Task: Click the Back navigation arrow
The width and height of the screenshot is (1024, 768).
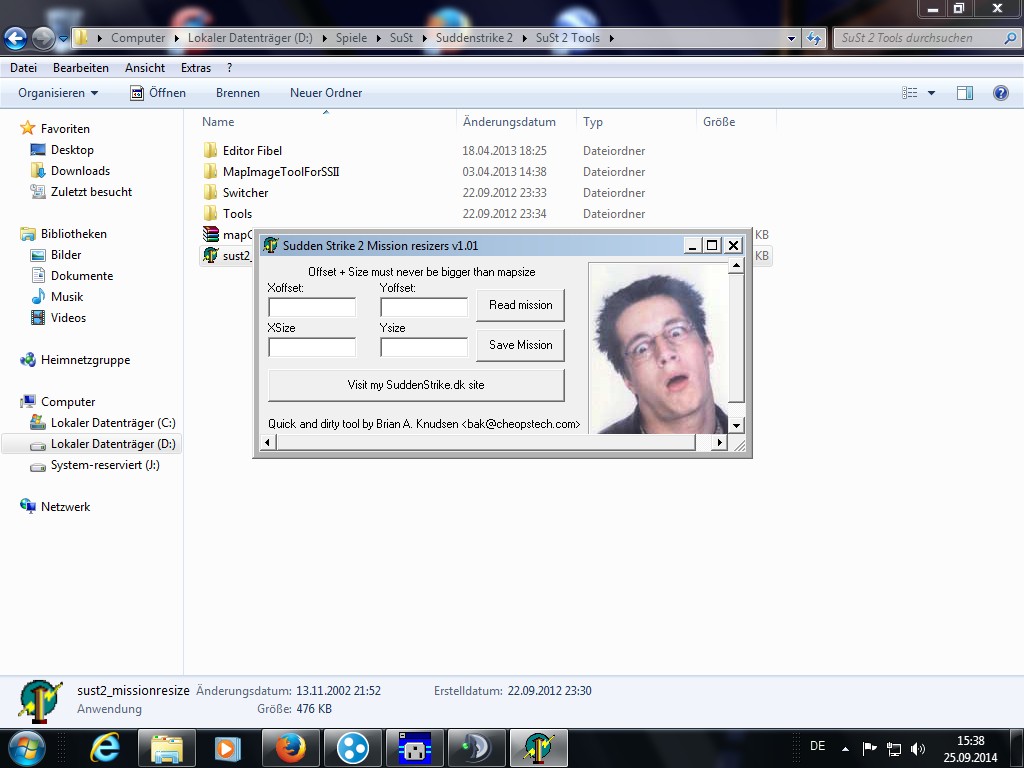Action: 16,38
